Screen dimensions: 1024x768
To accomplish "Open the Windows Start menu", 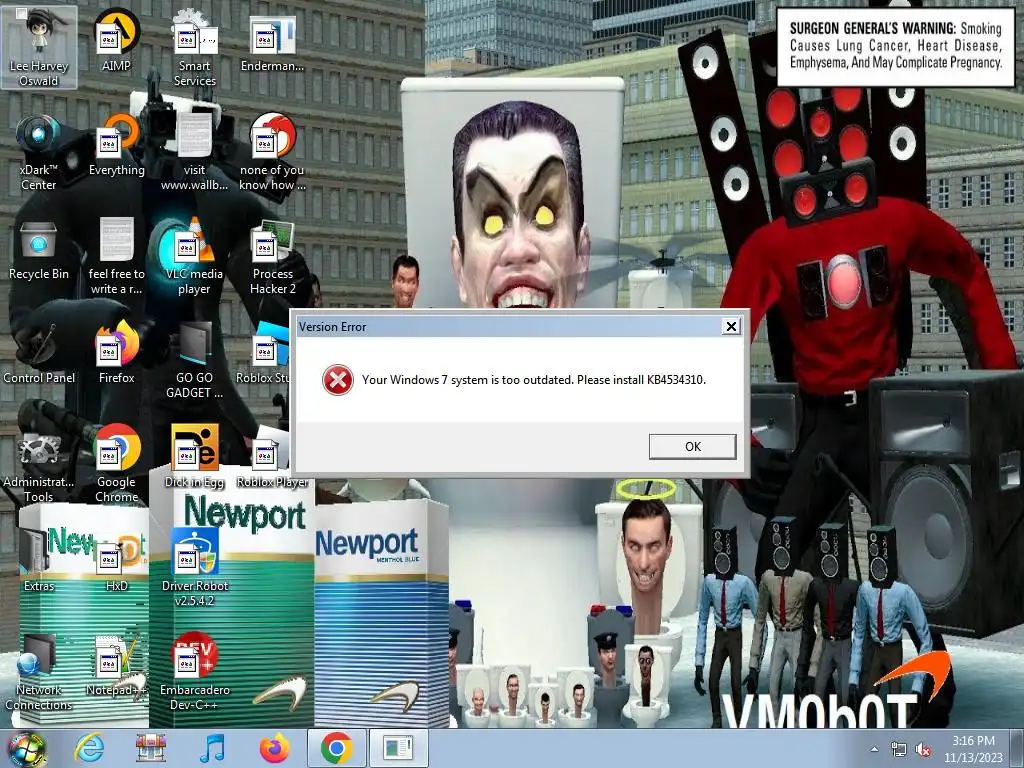I will (x=26, y=748).
